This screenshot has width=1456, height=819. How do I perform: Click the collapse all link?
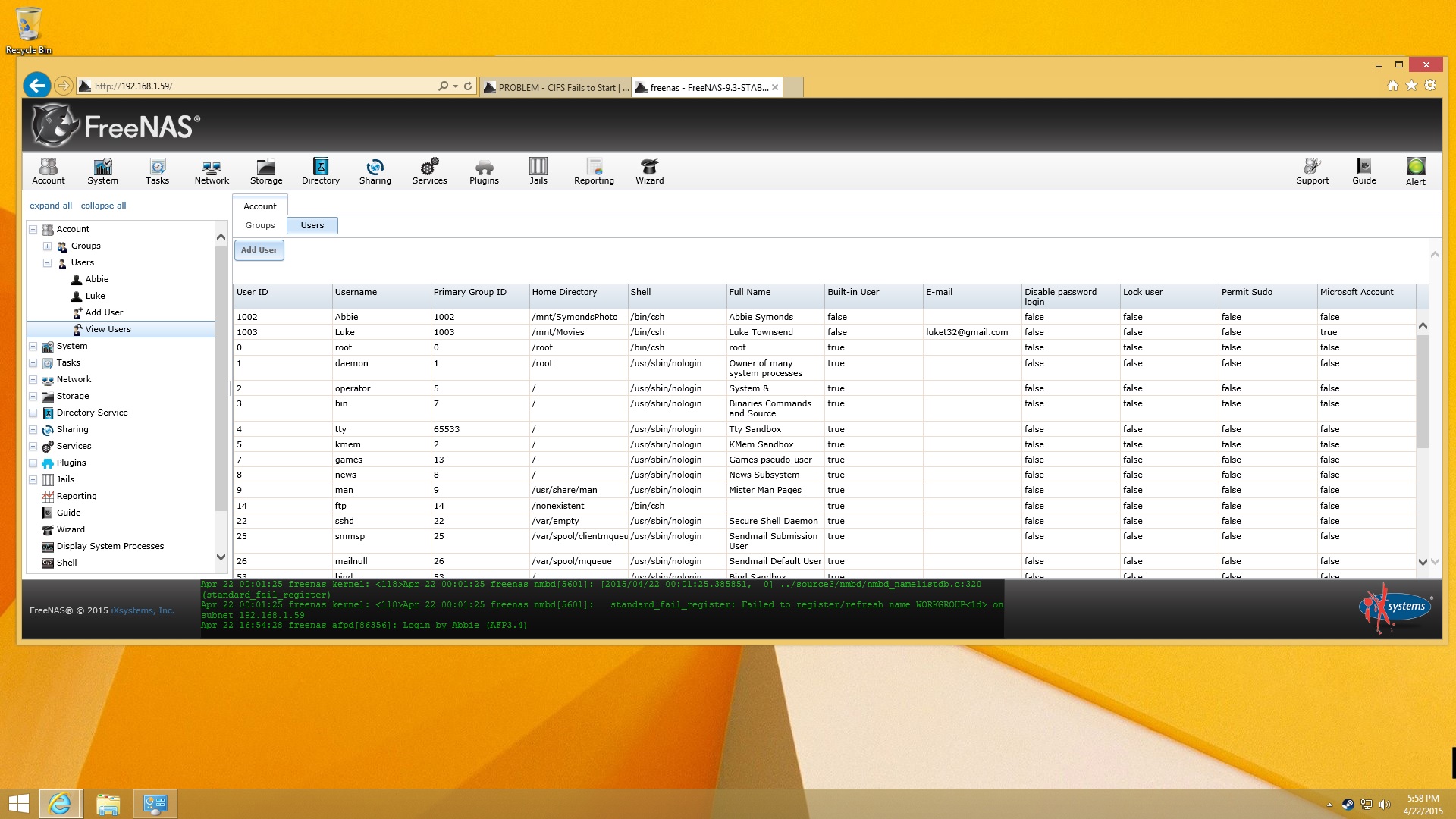pyautogui.click(x=103, y=206)
